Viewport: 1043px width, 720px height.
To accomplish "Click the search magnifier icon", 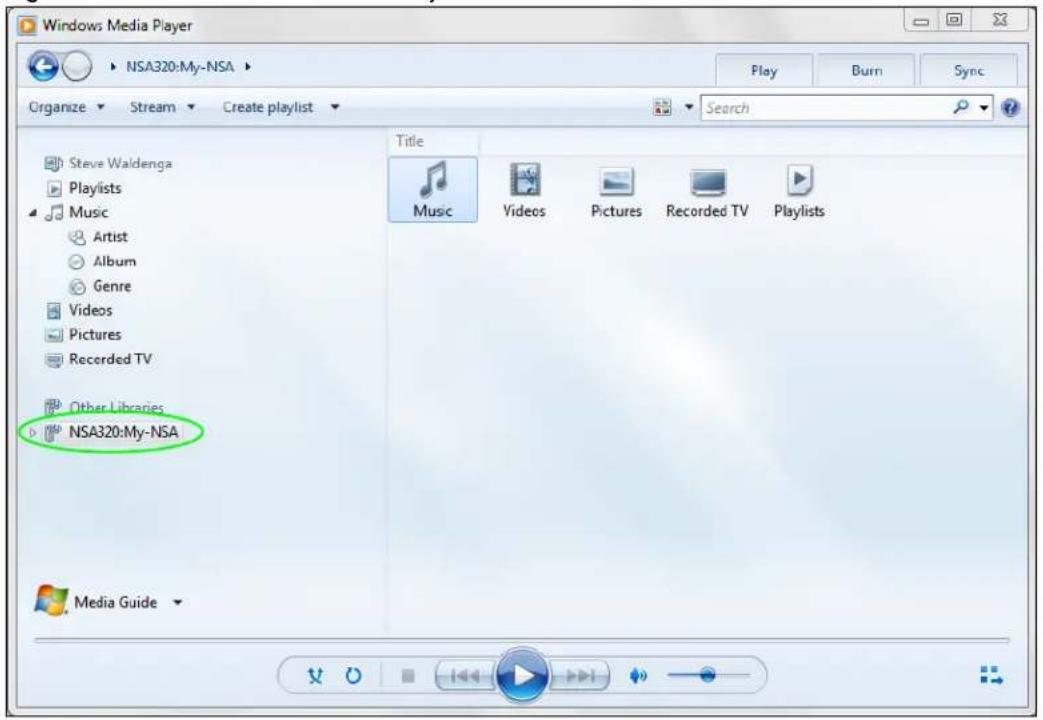I will coord(961,106).
